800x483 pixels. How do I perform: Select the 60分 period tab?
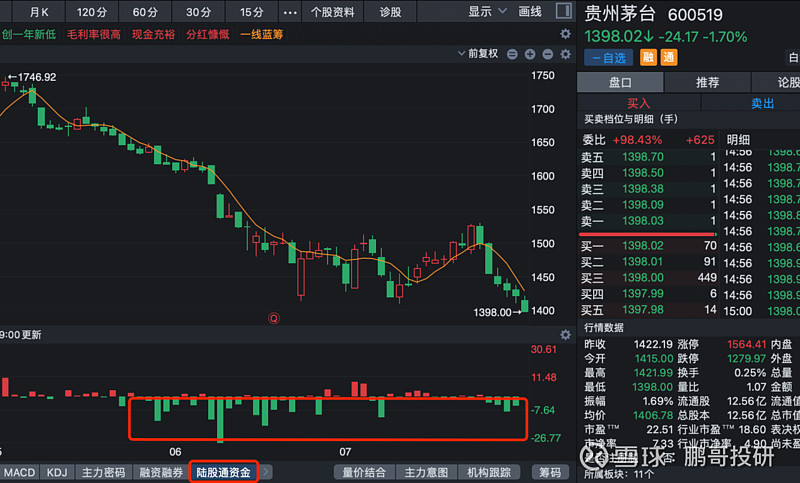point(145,12)
